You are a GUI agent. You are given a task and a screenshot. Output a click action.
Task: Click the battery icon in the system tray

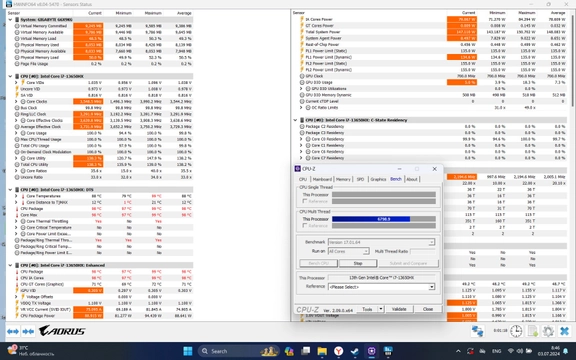tap(529, 351)
